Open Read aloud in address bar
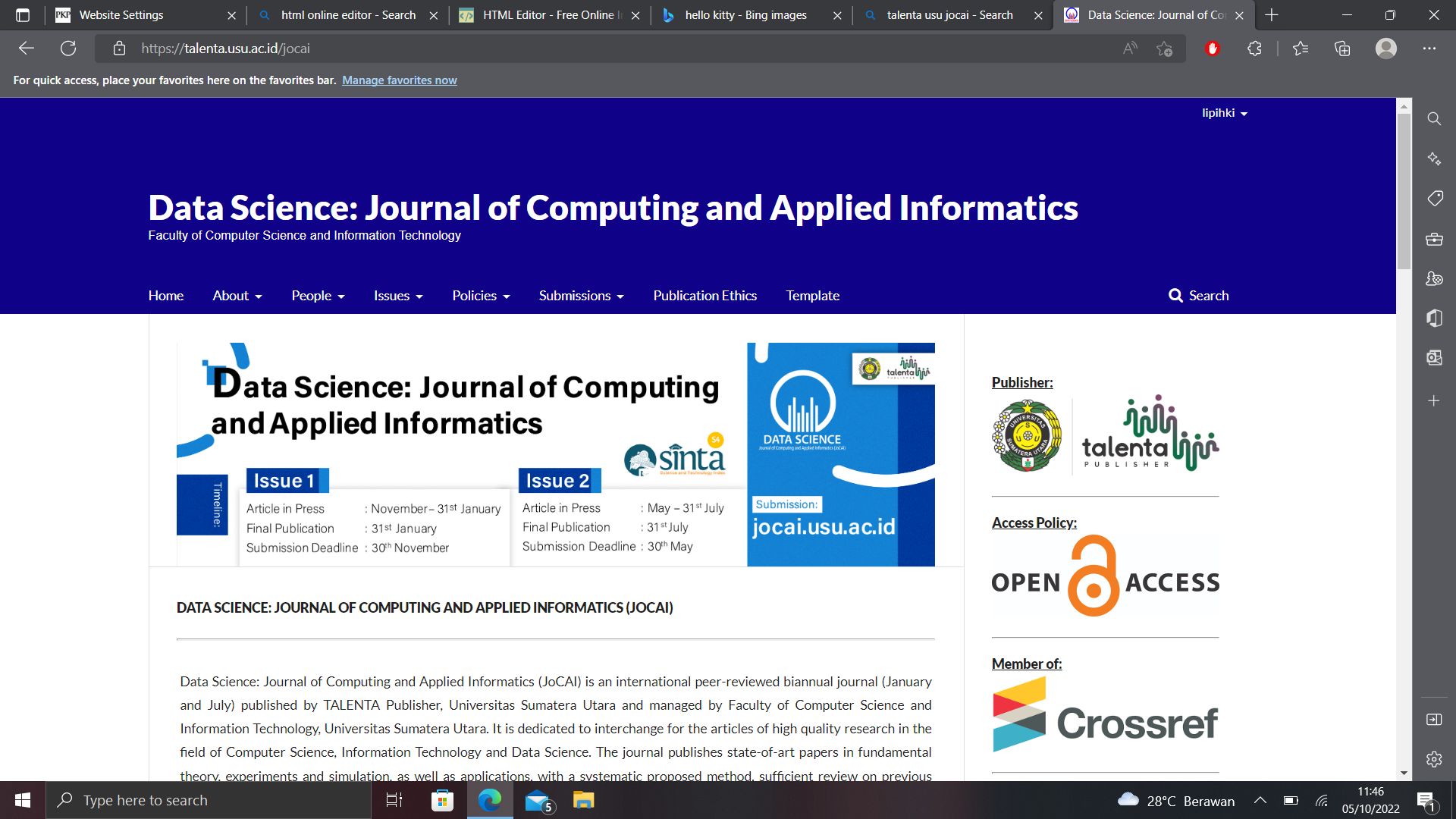1456x819 pixels. (x=1130, y=49)
